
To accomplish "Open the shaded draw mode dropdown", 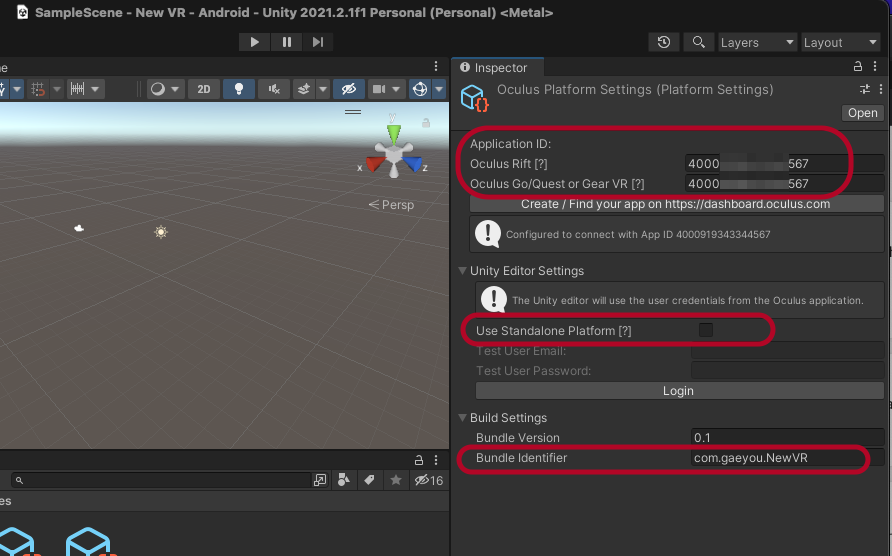I will (165, 89).
